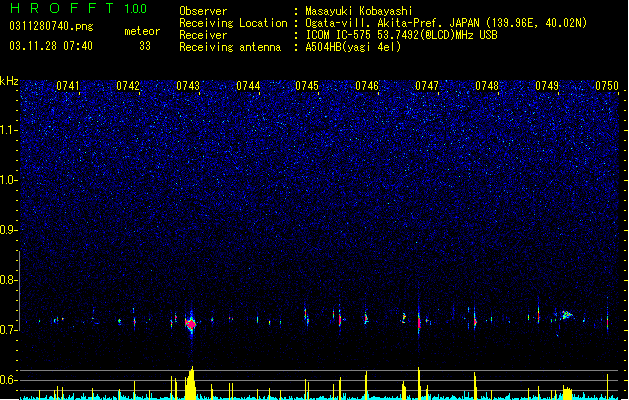This screenshot has height=400, width=629.
Task: Click the observer name Masayuki Kobayashi
Action: click(x=359, y=11)
